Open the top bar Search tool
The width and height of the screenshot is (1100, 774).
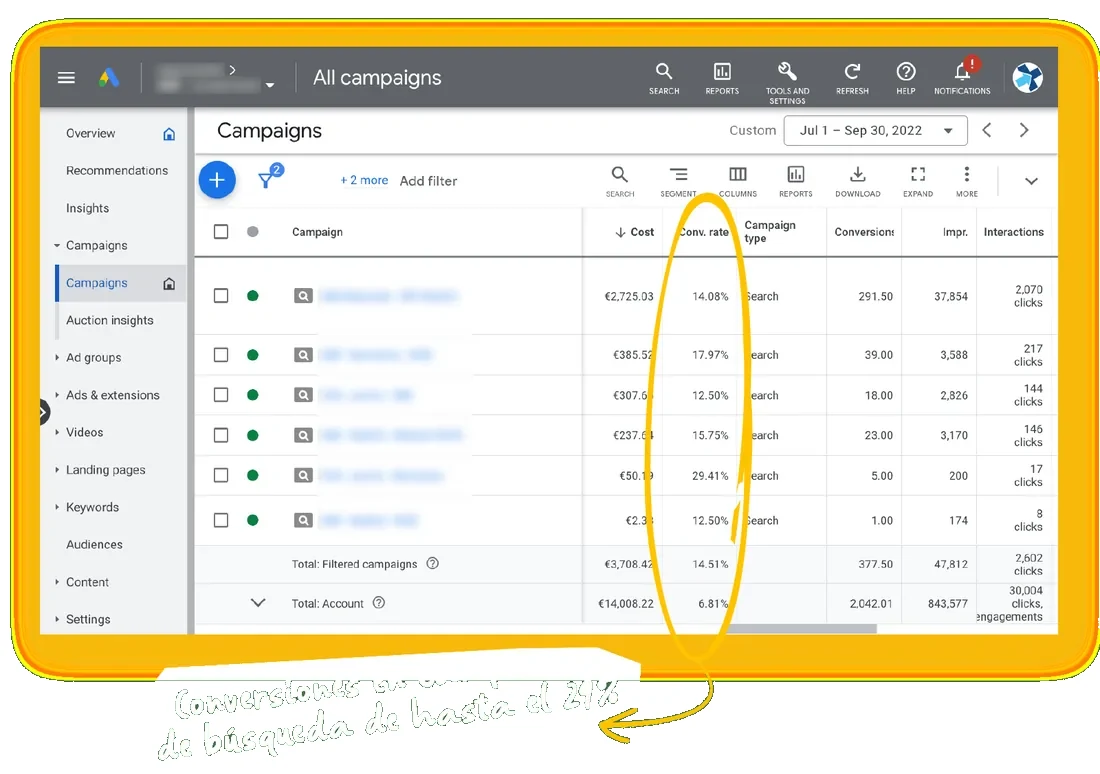tap(664, 79)
